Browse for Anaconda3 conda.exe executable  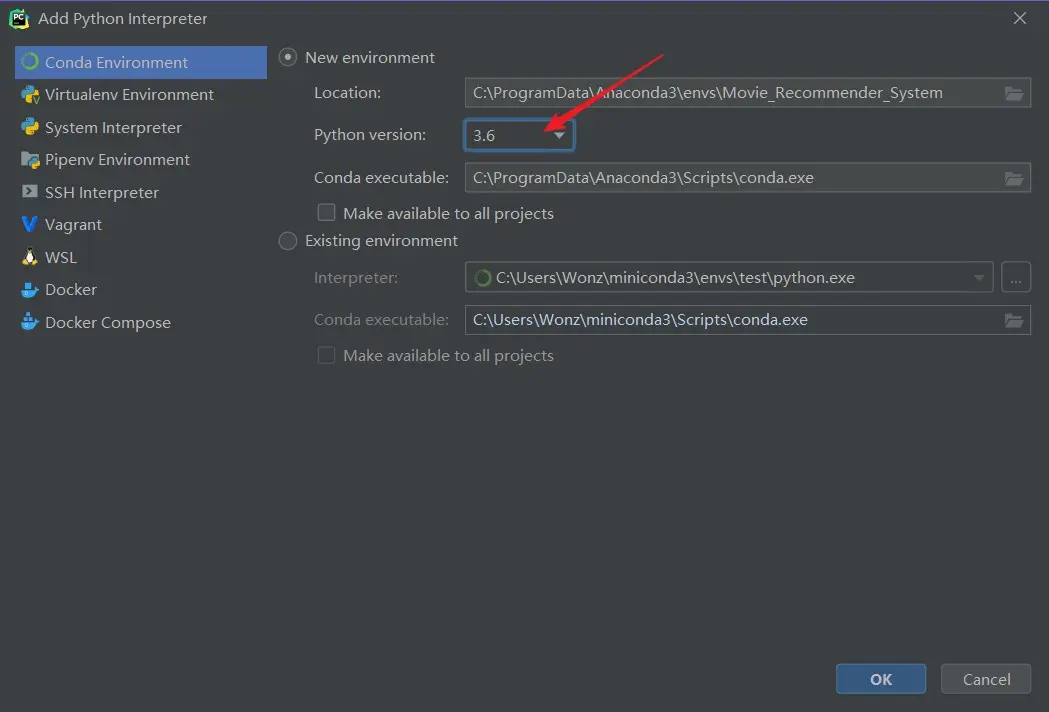click(1014, 178)
